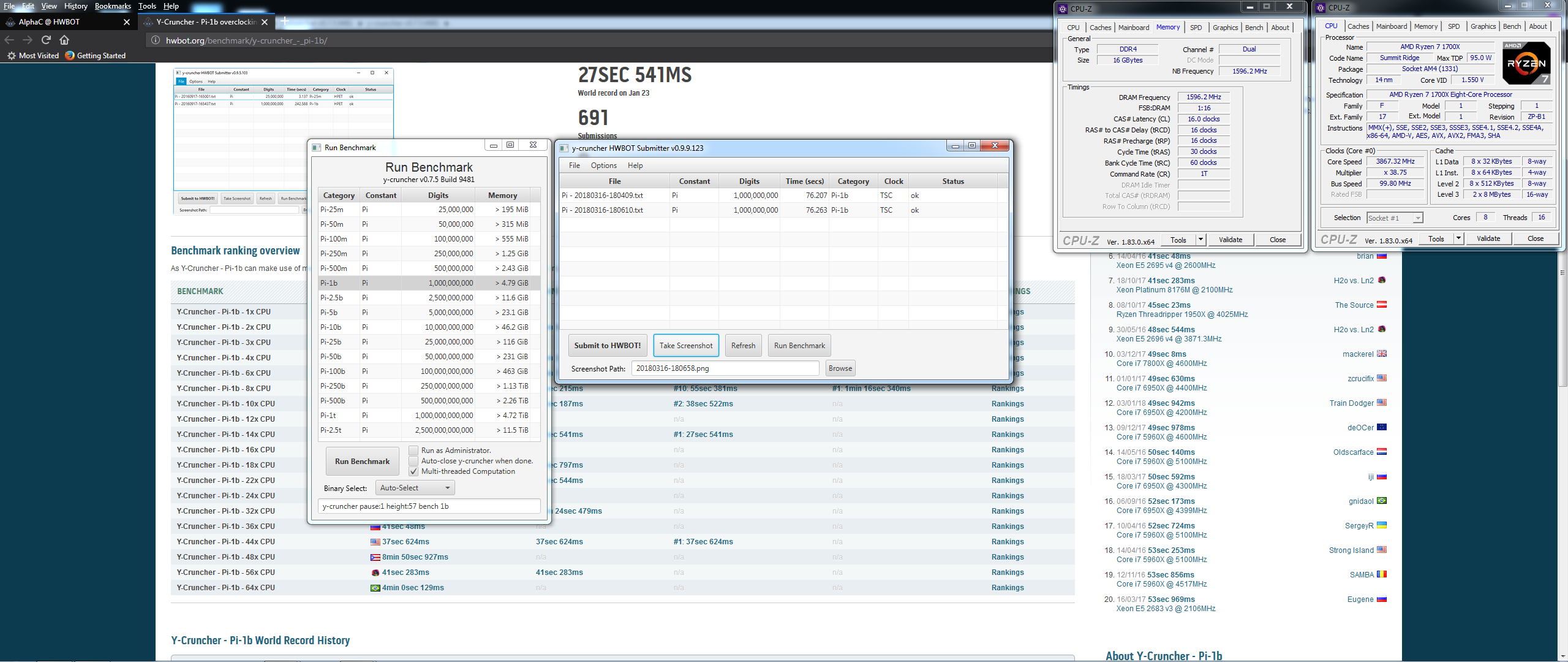Image resolution: width=1568 pixels, height=662 pixels.
Task: Open a new browser tab
Action: tap(285, 21)
